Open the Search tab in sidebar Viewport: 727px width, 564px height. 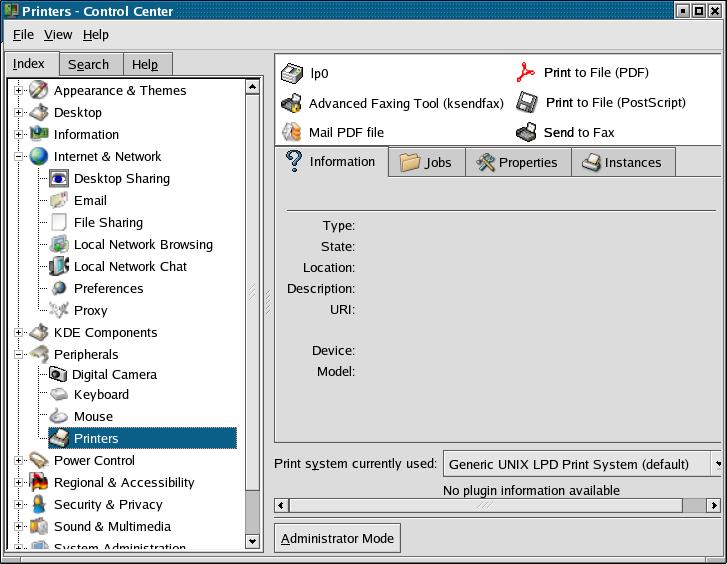point(88,64)
